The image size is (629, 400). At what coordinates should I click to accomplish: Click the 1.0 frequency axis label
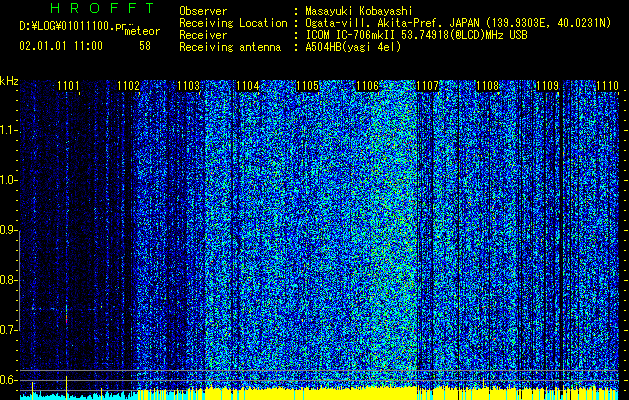point(8,180)
